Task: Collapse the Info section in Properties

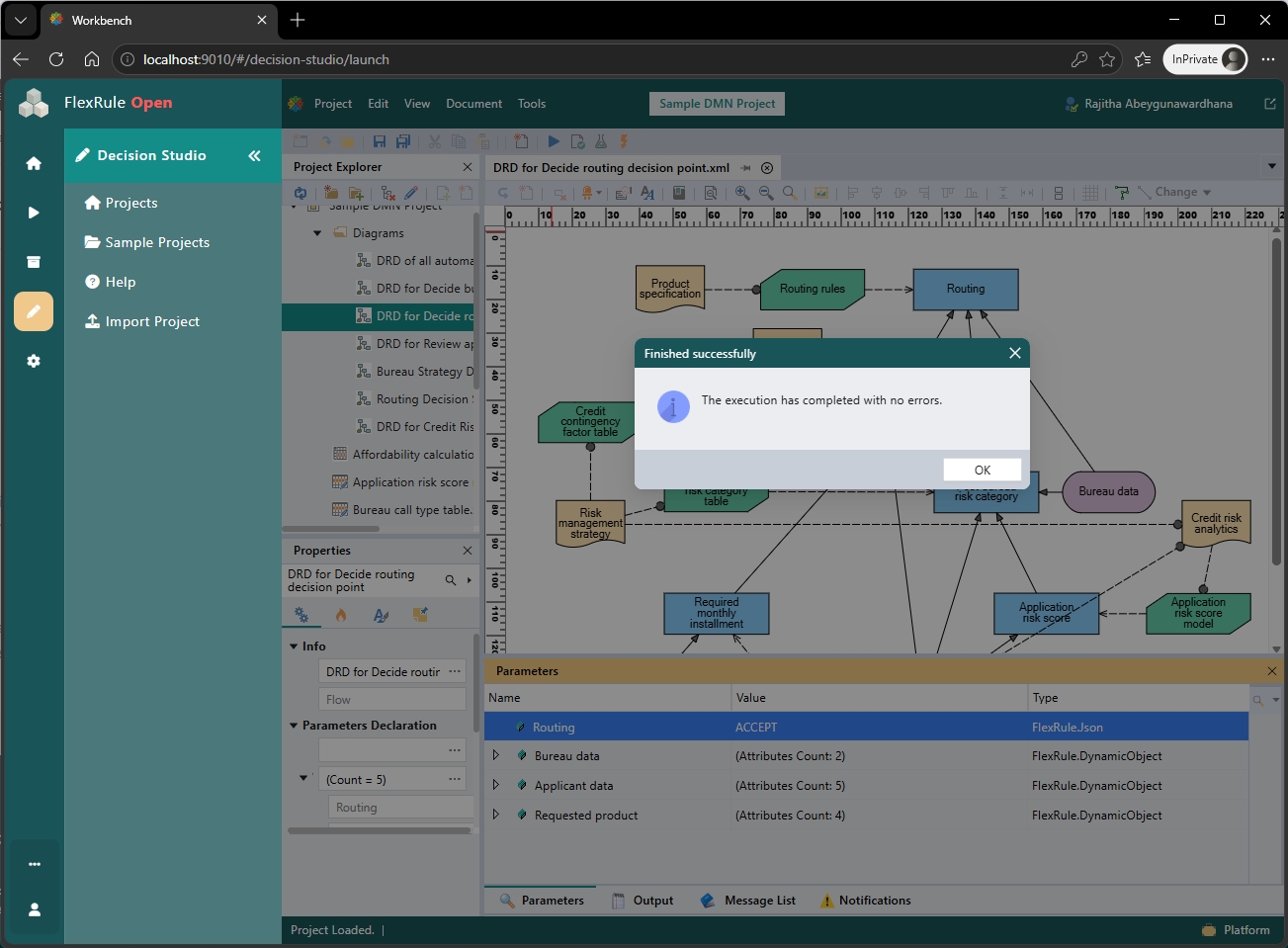Action: coord(294,646)
